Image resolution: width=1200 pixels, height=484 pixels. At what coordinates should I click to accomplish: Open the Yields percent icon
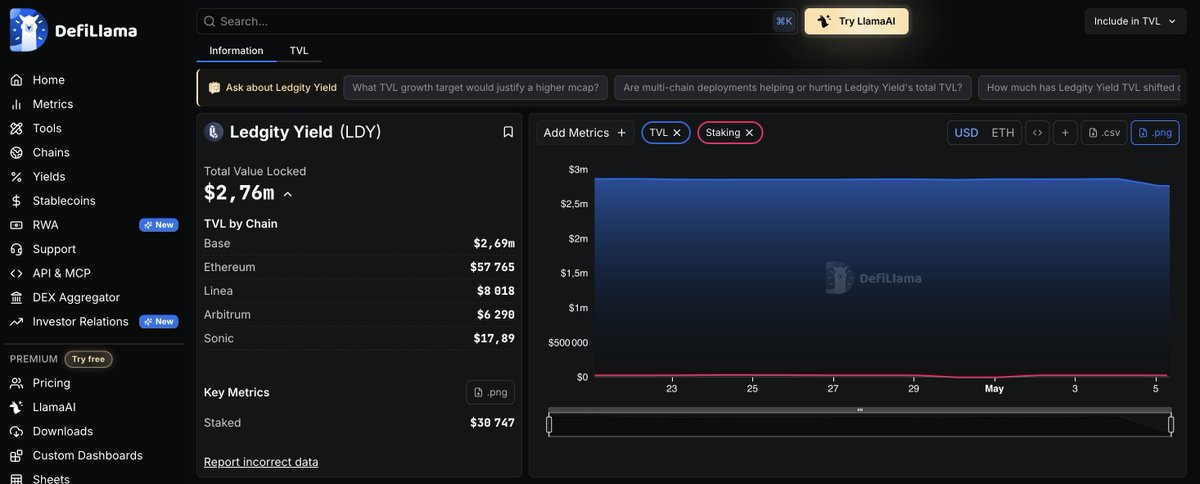tap(16, 177)
